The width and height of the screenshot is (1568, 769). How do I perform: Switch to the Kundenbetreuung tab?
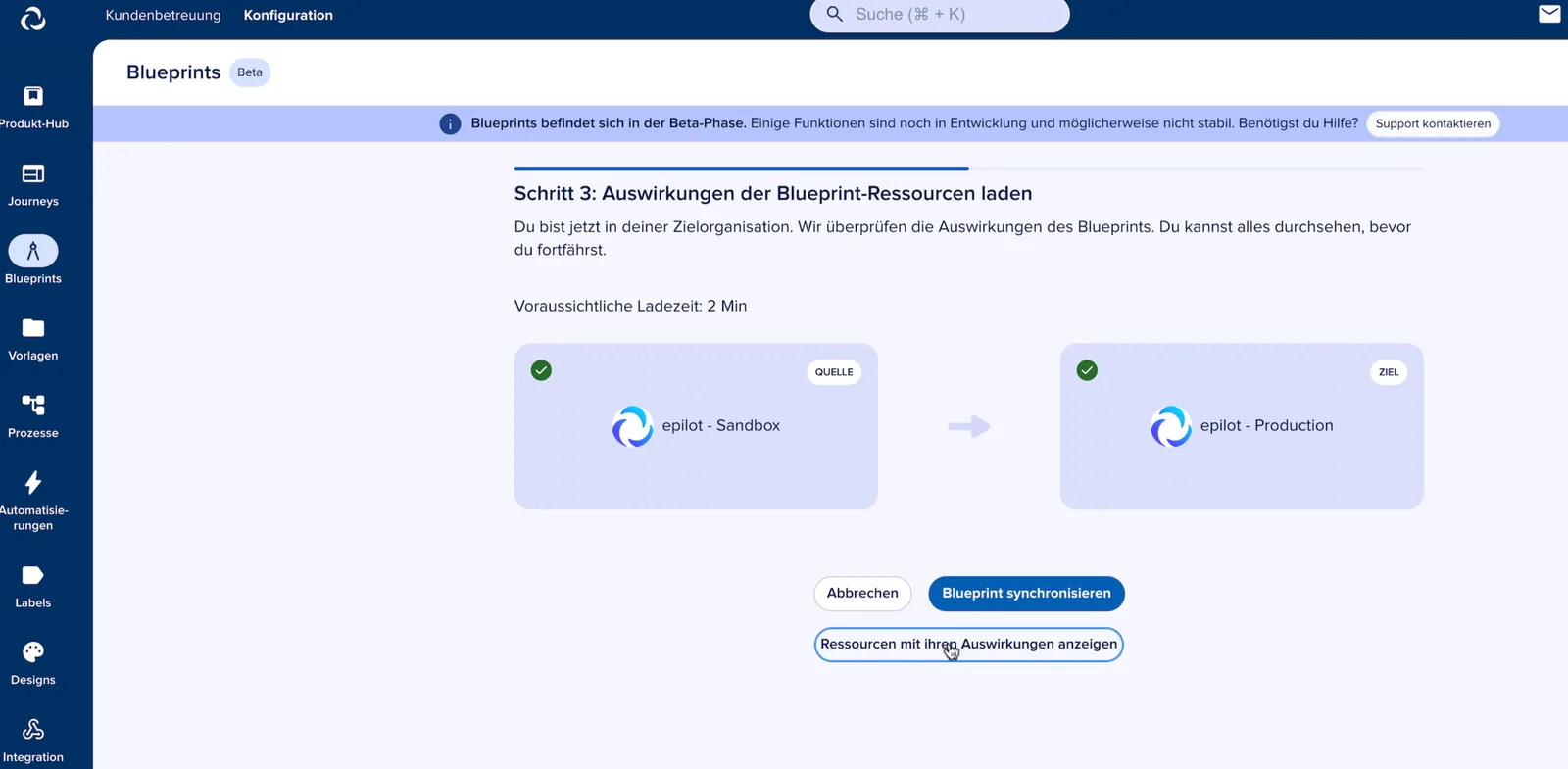[163, 15]
